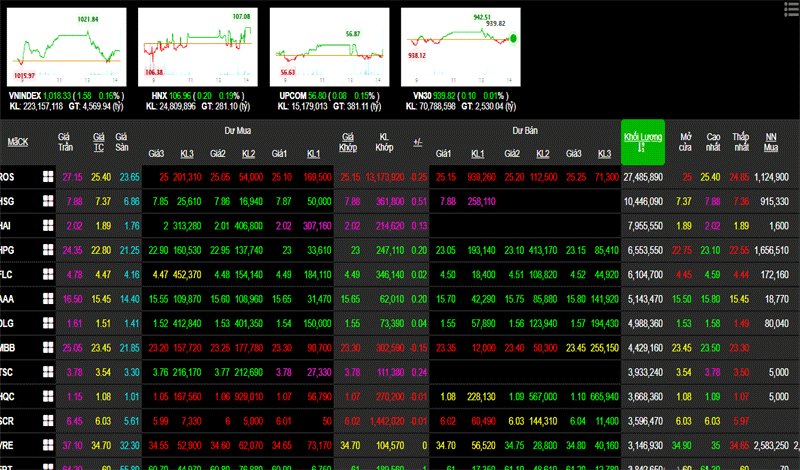Click HQC sell volume 228,130
800x470 pixels.
(481, 397)
